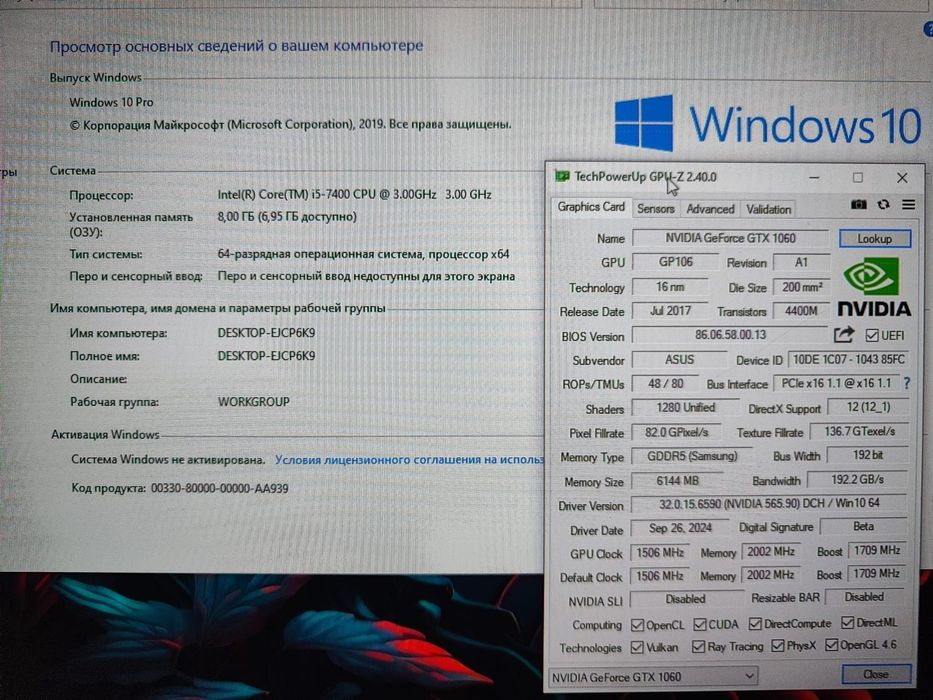Click the Bandwidth field 192.2 GB/s

click(857, 479)
